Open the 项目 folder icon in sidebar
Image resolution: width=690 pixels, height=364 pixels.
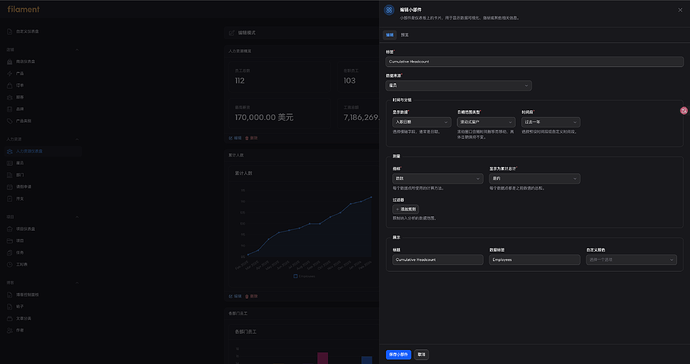10,241
